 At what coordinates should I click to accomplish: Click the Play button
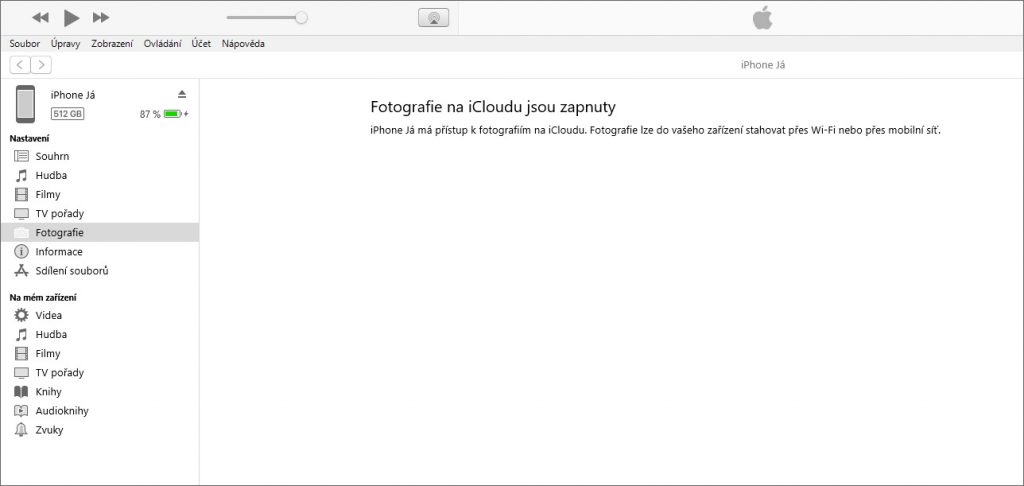pyautogui.click(x=70, y=17)
